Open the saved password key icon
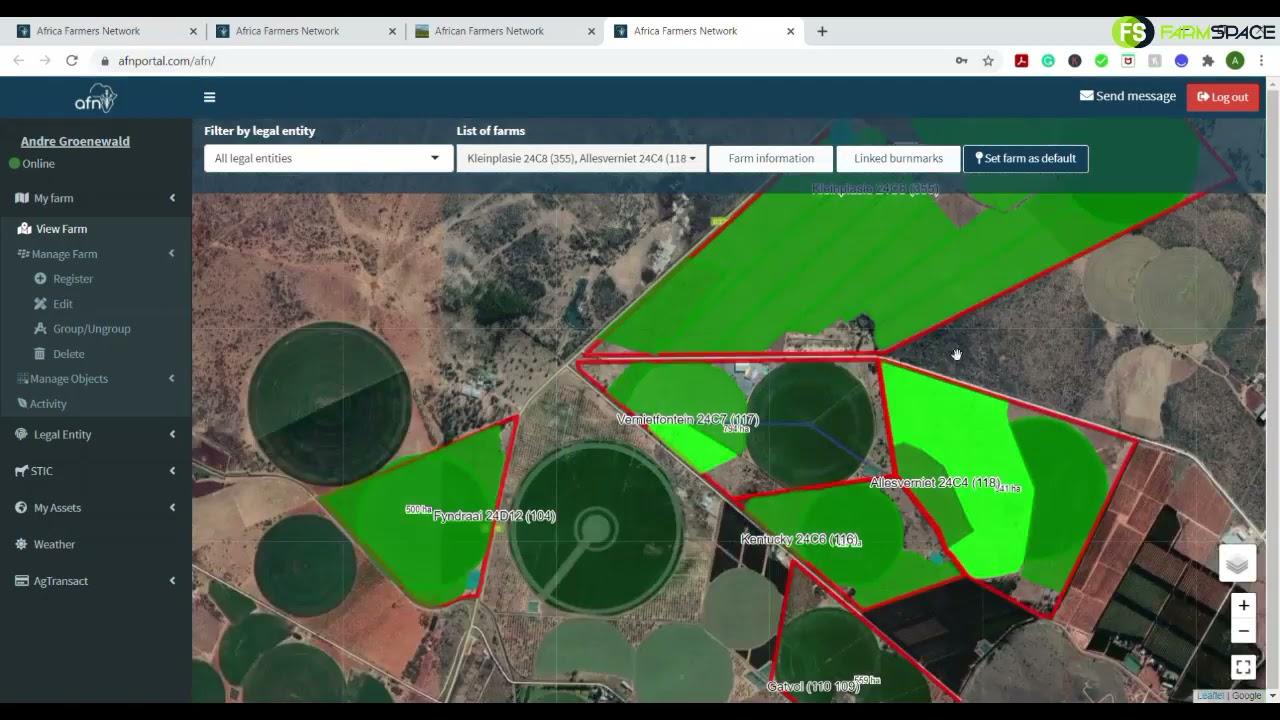The height and width of the screenshot is (720, 1280). pyautogui.click(x=961, y=61)
